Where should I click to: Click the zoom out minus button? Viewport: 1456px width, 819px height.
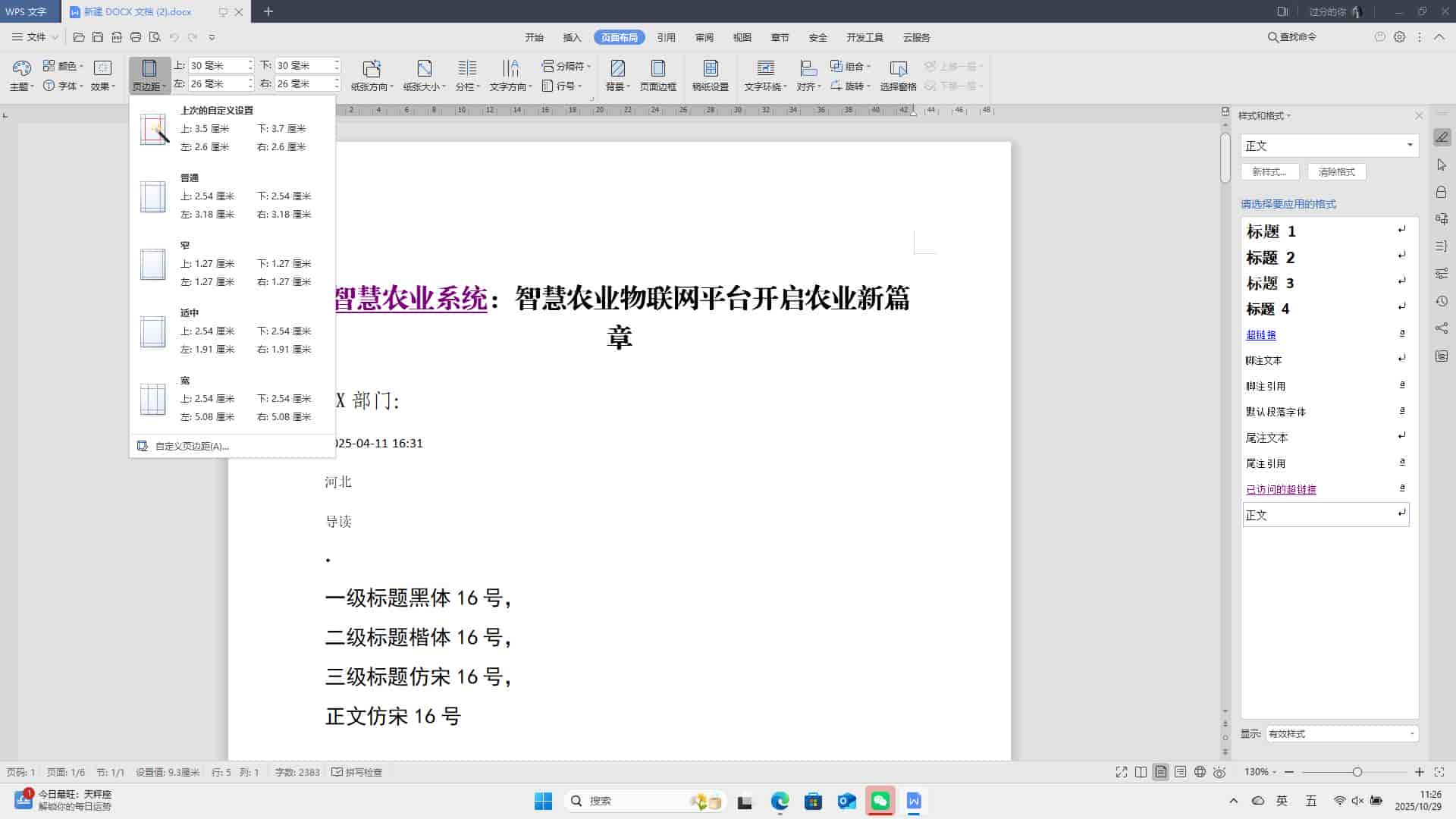click(x=1288, y=772)
